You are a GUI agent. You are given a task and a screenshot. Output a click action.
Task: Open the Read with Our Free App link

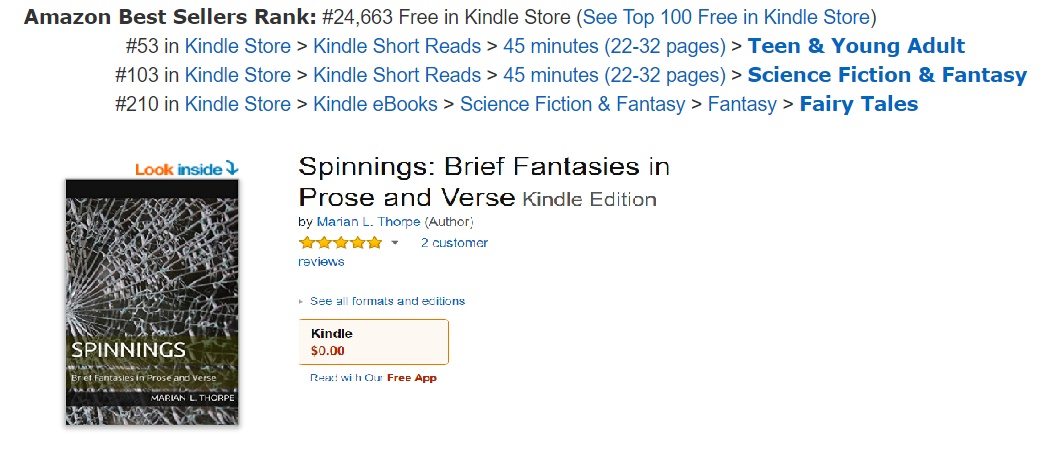[373, 378]
